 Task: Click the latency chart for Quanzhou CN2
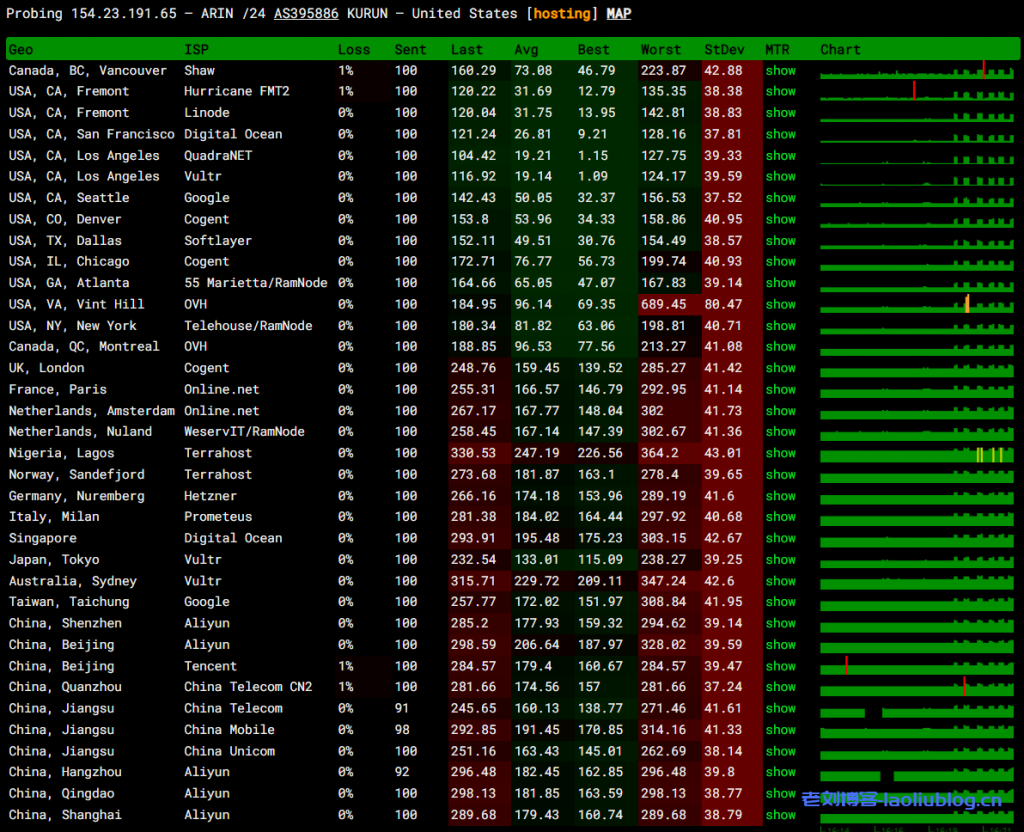(x=917, y=688)
